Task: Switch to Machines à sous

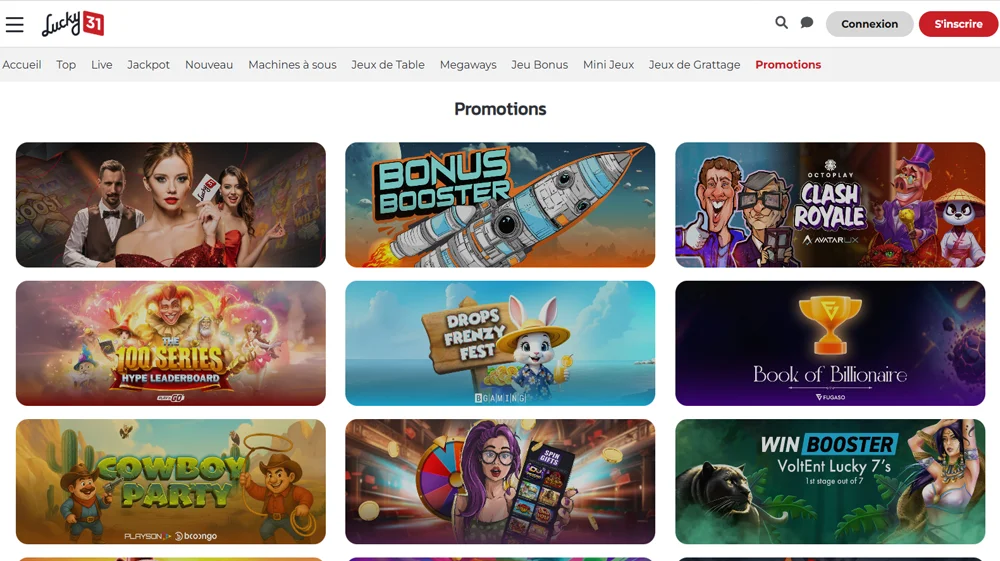Action: 292,64
